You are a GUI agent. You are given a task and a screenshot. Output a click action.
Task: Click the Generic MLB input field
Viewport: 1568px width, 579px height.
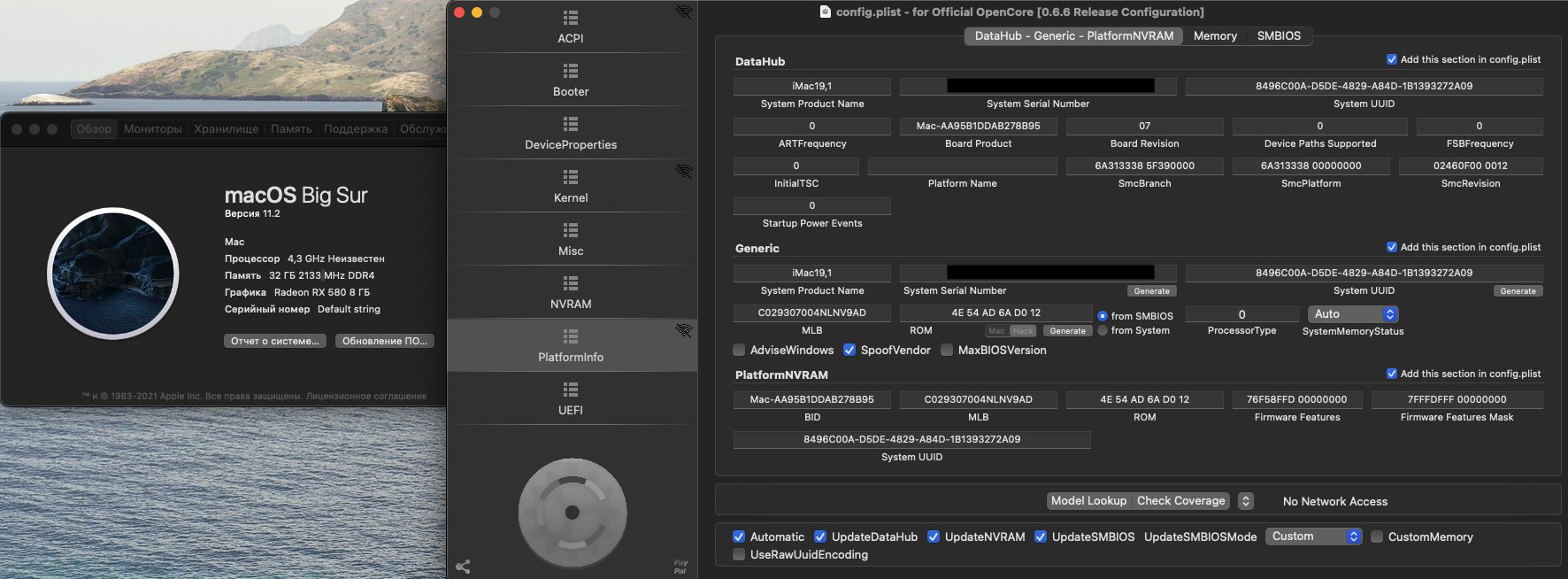tap(812, 313)
